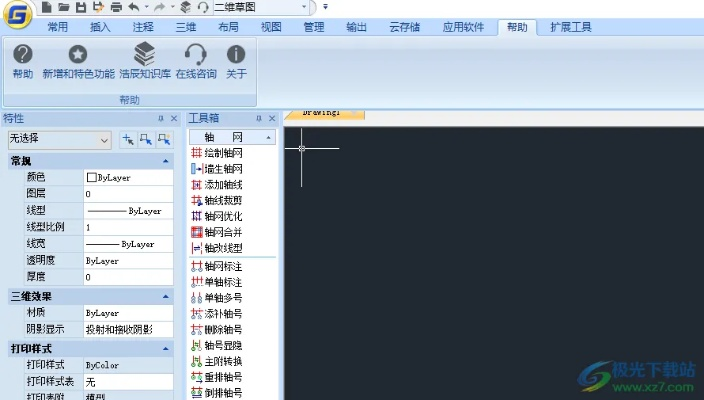Click the 在线咨询 headset icon

pyautogui.click(x=196, y=55)
